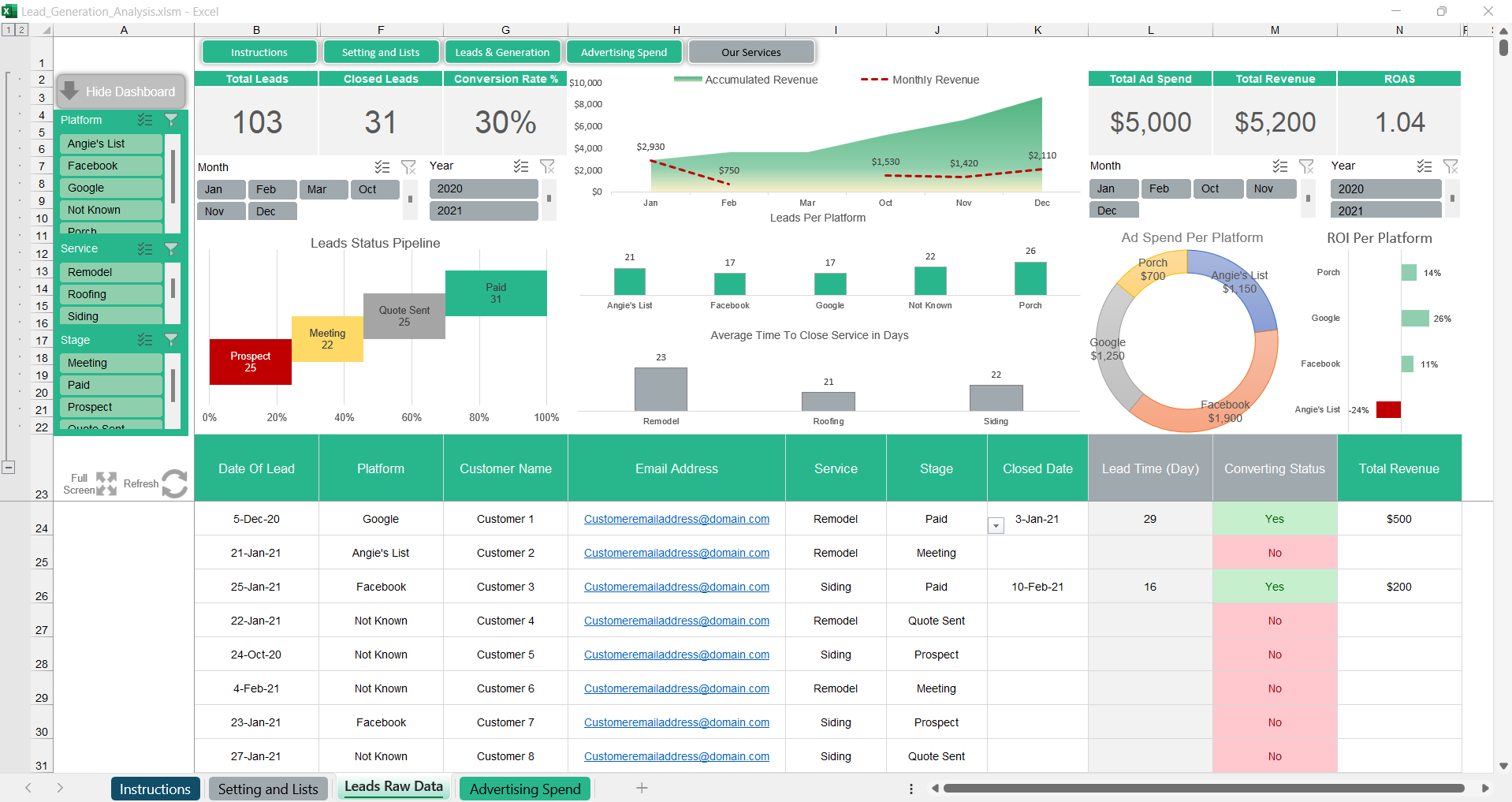Screen dimensions: 1512x802
Task: Switch to the Advertising Spend sheet tab
Action: tap(525, 789)
